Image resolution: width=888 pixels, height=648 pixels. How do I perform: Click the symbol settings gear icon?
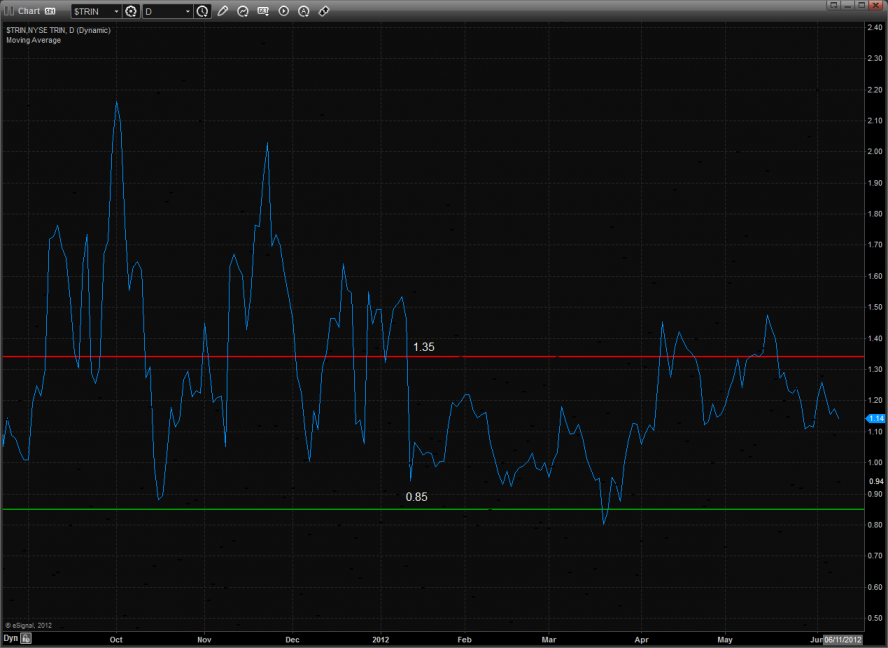[130, 11]
